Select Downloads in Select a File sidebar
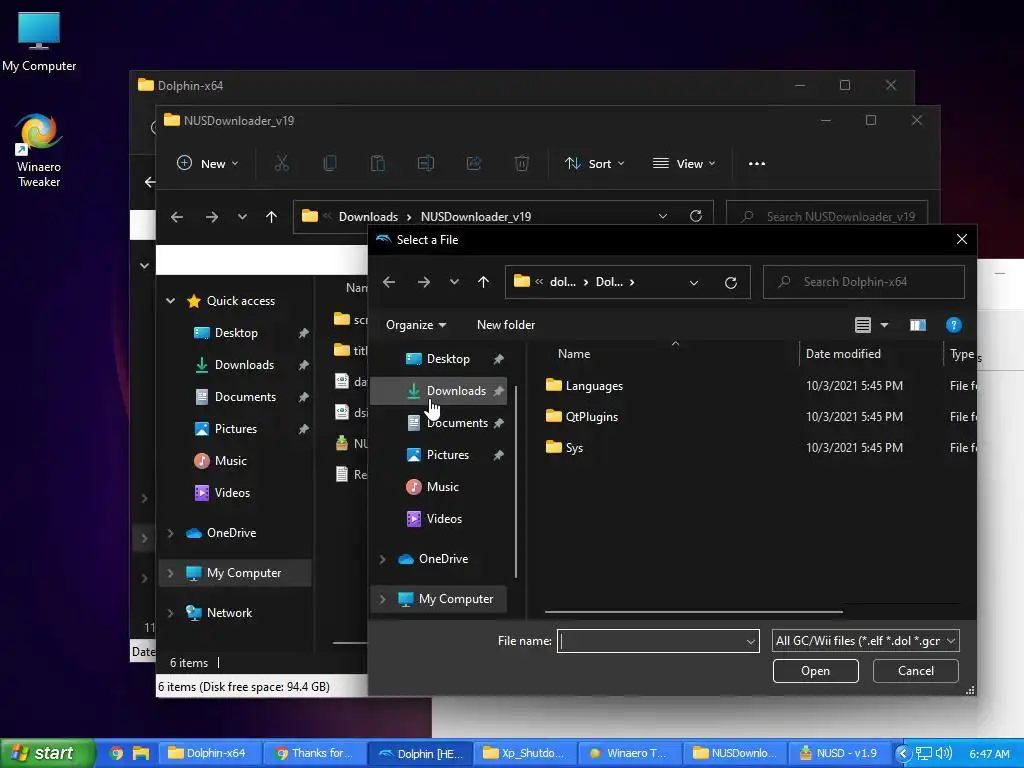The image size is (1024, 768). coord(440,391)
